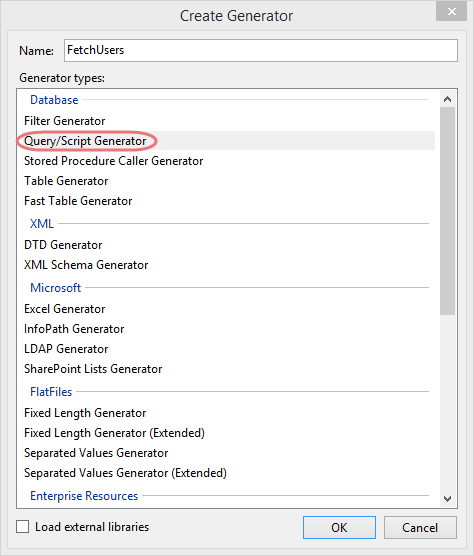Pick Excel Generator under Microsoft
This screenshot has height=556, width=474.
tap(225, 309)
